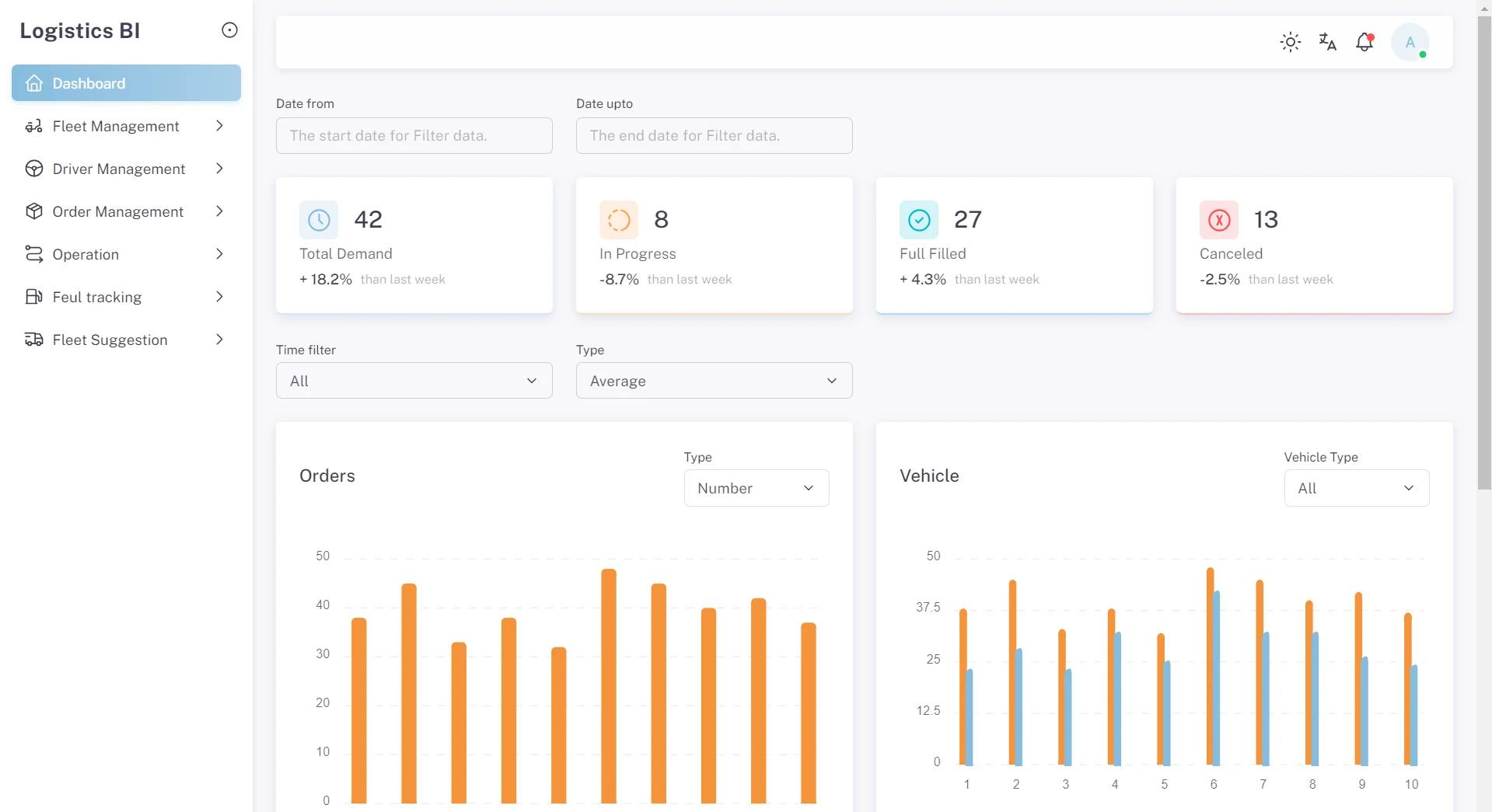Expand Order Management submenu chevron

coord(219,211)
